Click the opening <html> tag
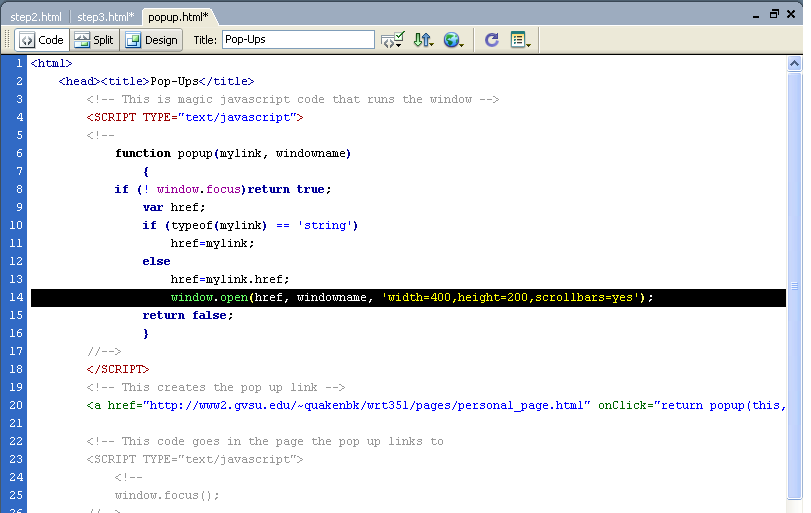Screen dimensions: 811x513 tap(51, 64)
